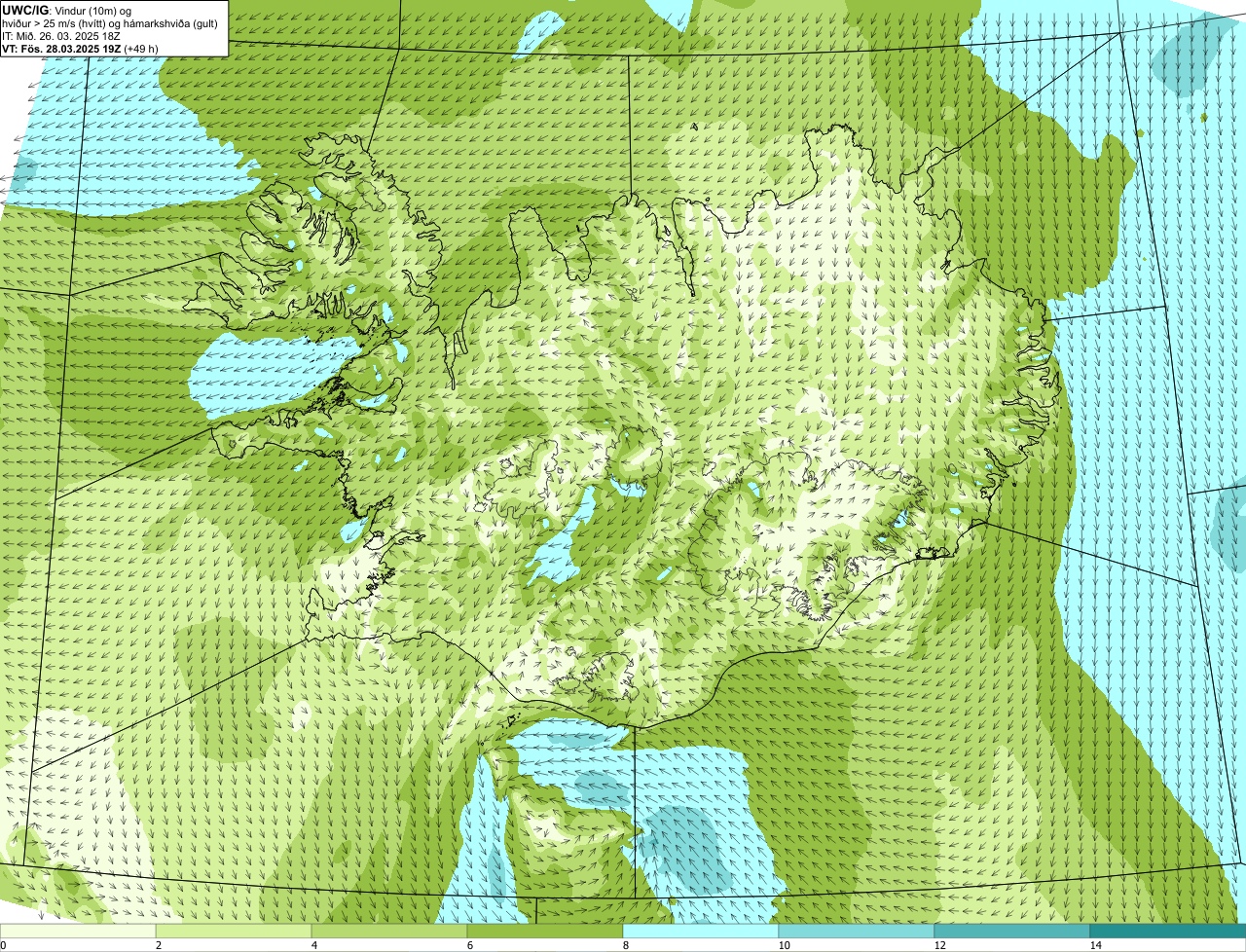Click the 12–14 m/s teal legend segment

1012,930
